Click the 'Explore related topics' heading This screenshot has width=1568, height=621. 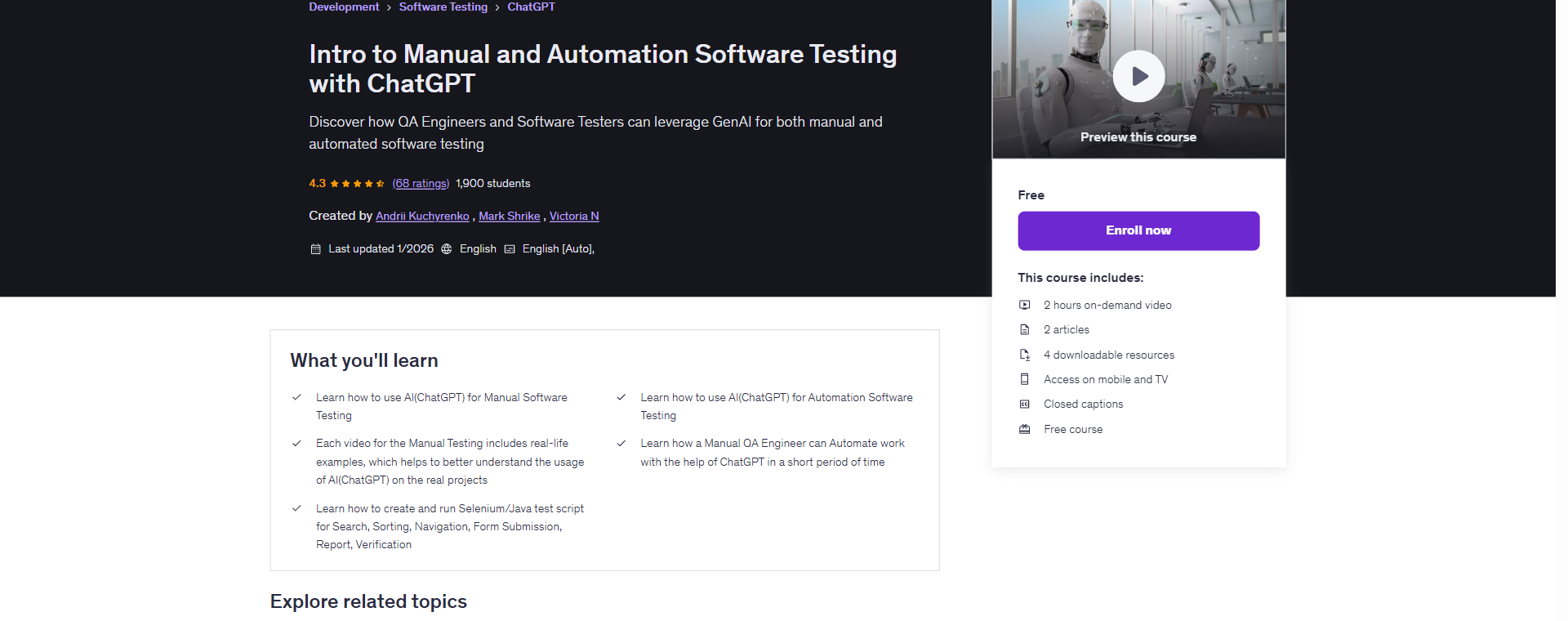pos(368,601)
